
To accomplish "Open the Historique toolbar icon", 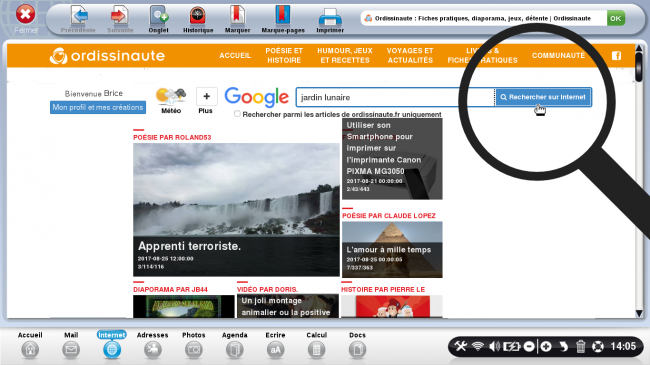I will tap(198, 16).
